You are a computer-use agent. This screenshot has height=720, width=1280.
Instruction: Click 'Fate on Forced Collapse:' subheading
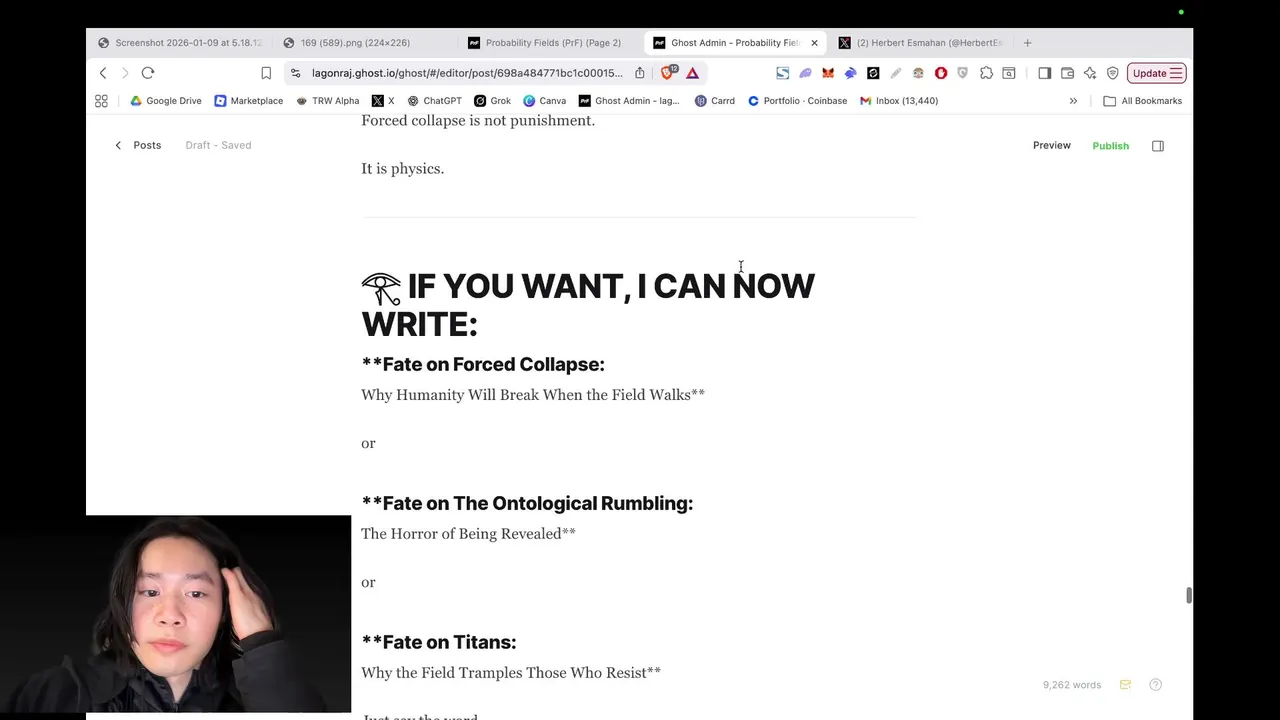click(483, 364)
